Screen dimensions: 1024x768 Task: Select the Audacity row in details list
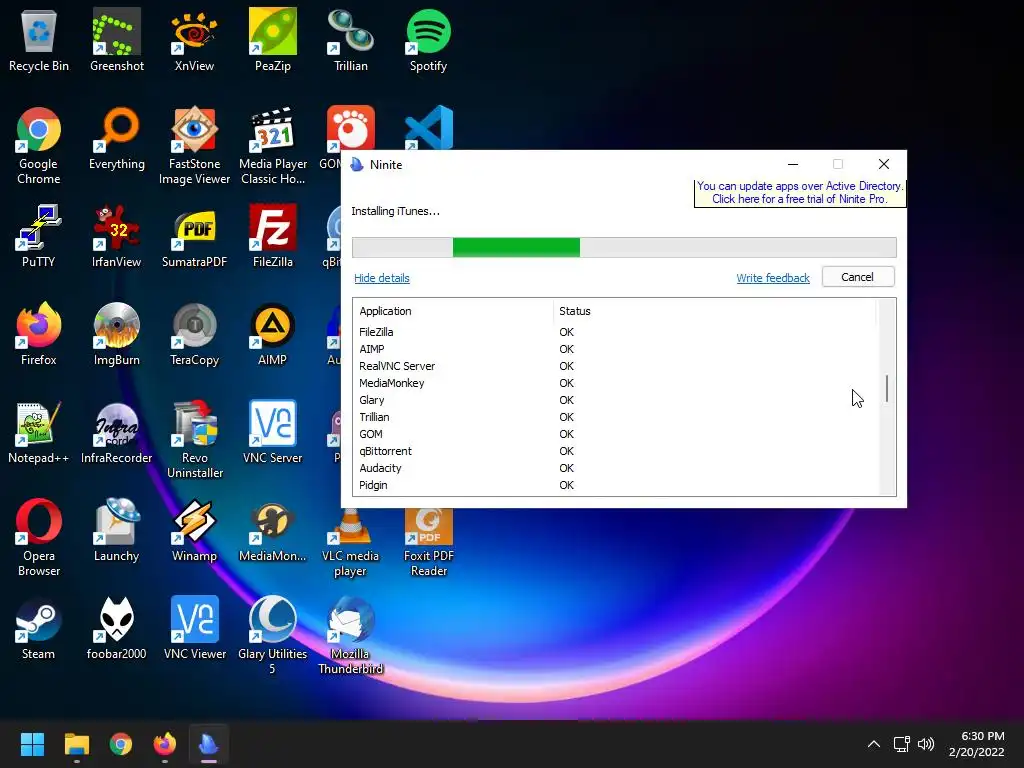pyautogui.click(x=615, y=468)
